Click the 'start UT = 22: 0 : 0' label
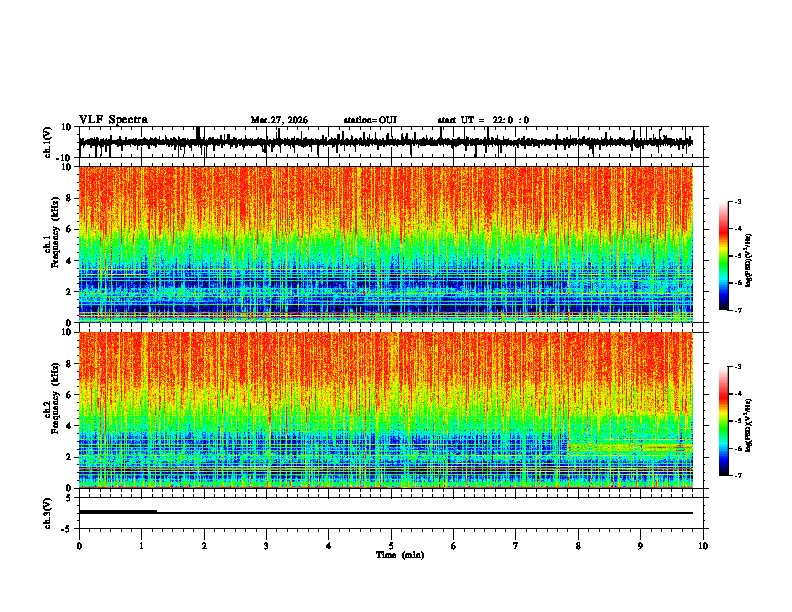This screenshot has height=612, width=792. click(x=483, y=120)
